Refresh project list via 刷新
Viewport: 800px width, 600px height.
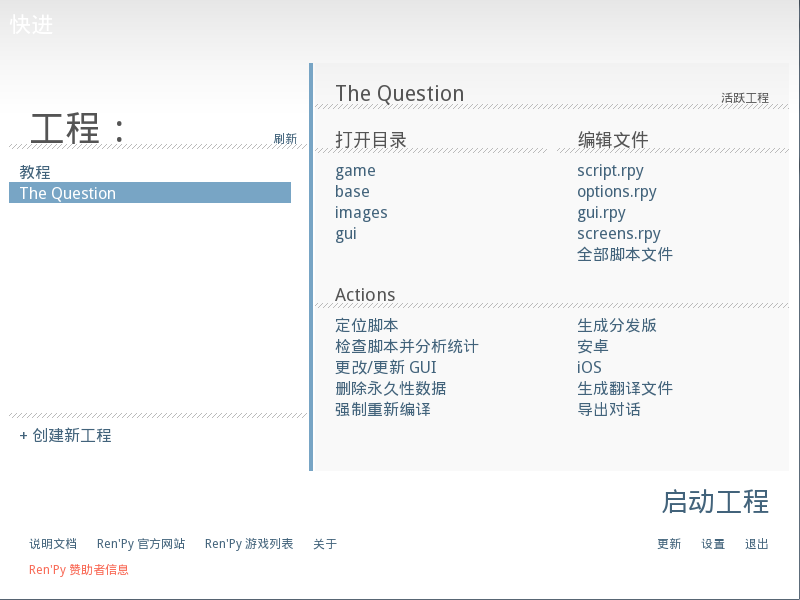coord(285,139)
